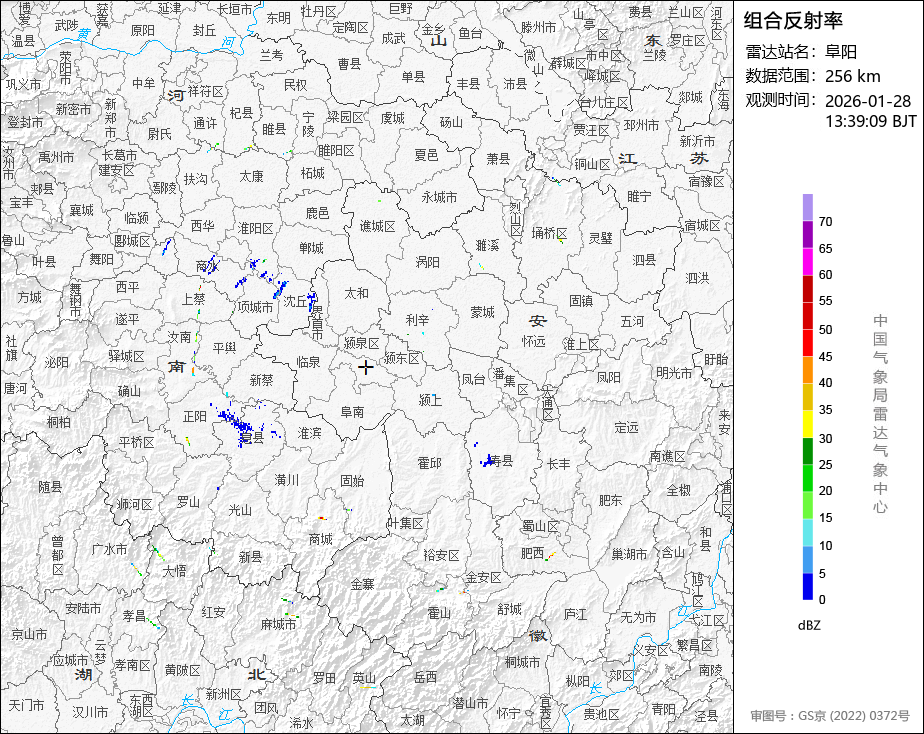Click the legend value 20
Image resolution: width=924 pixels, height=734 pixels.
click(826, 491)
